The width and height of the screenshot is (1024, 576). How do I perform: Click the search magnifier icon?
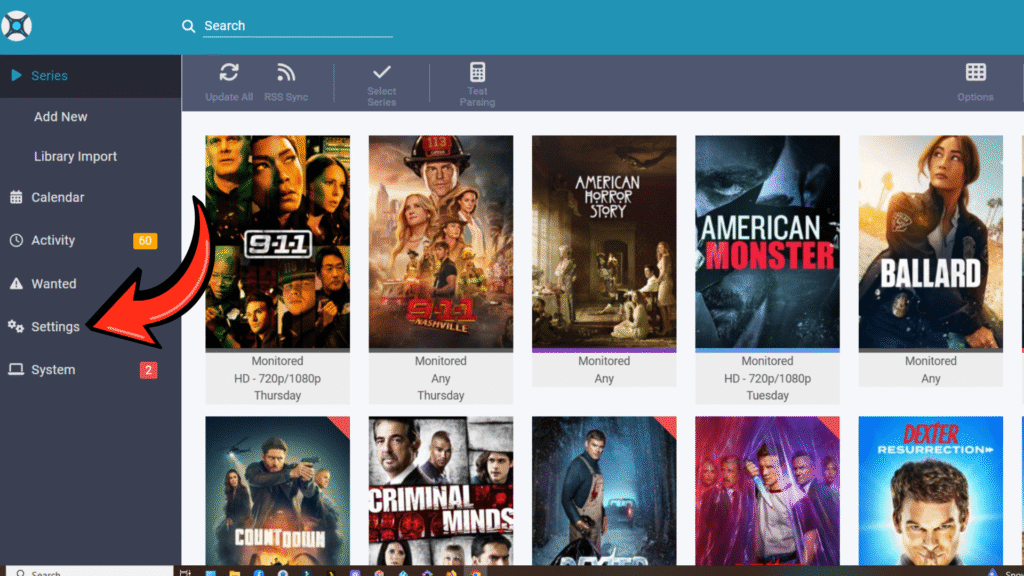point(189,27)
